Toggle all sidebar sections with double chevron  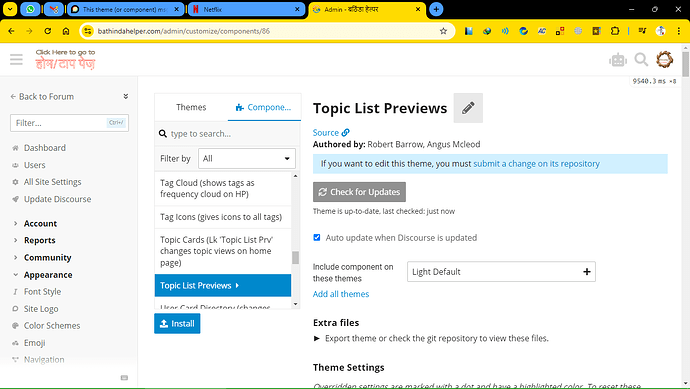[125, 96]
